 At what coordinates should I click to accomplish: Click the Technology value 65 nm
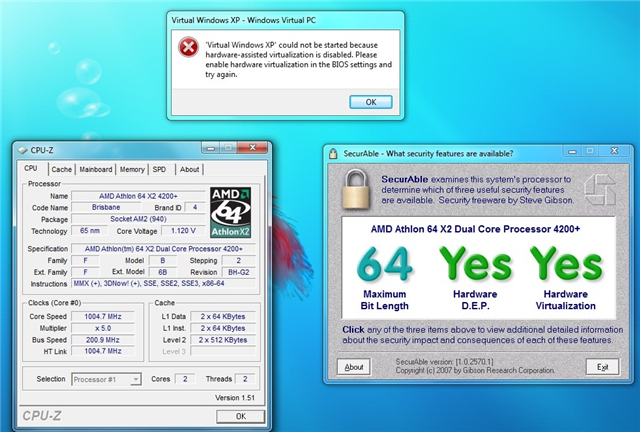point(89,231)
